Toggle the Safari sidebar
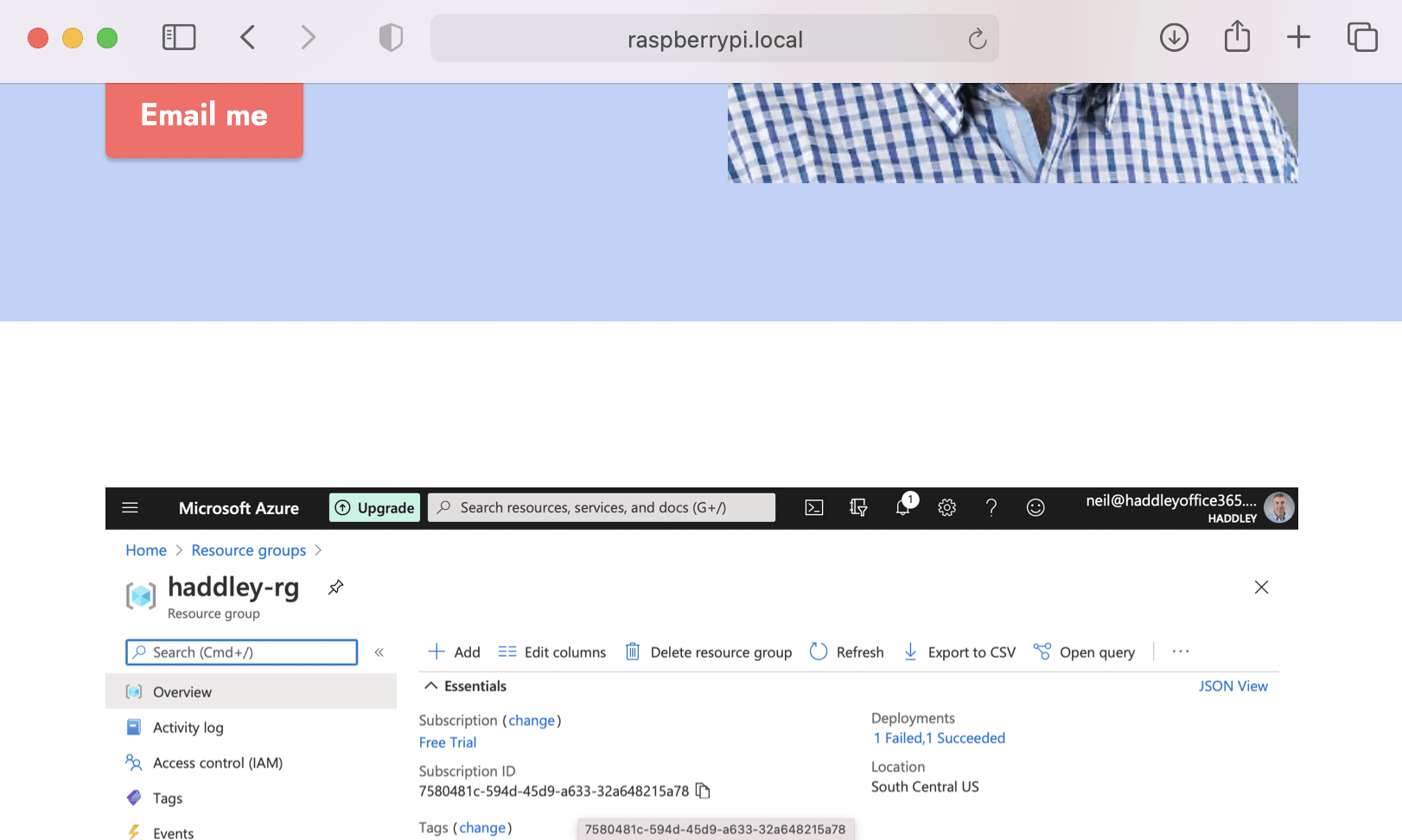 pyautogui.click(x=179, y=37)
